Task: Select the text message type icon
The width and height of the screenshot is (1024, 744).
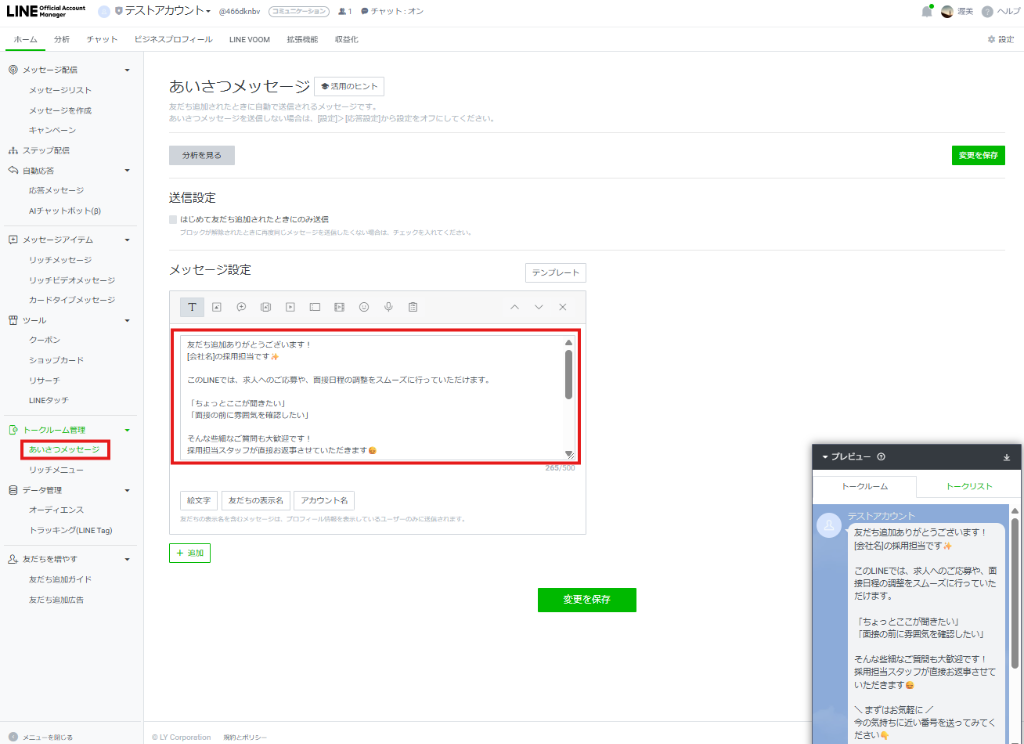Action: click(x=192, y=307)
